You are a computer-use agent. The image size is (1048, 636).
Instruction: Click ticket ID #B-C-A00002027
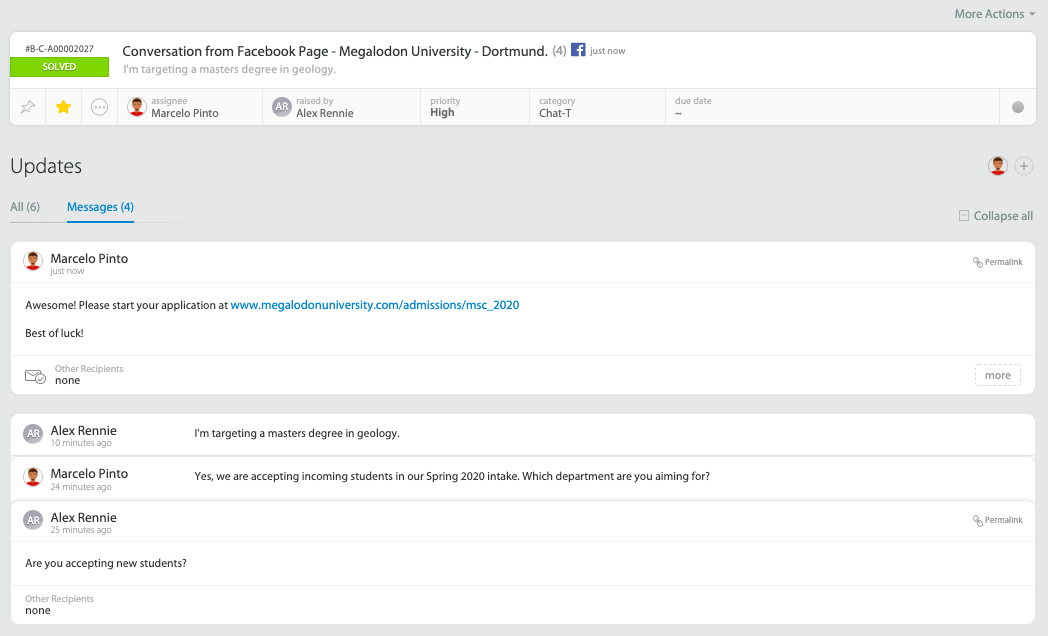[x=59, y=49]
